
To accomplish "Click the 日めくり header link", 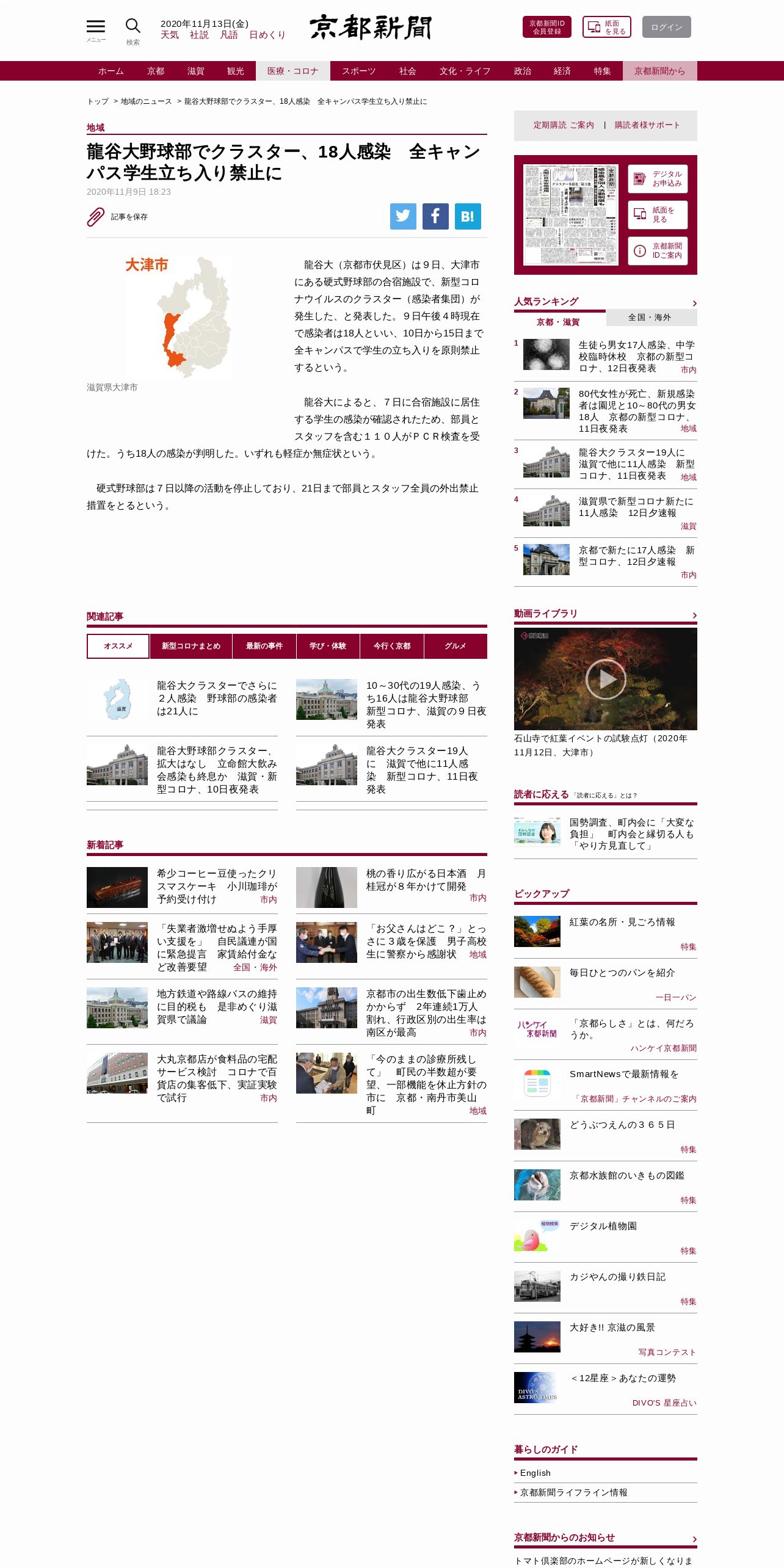I will click(x=267, y=35).
